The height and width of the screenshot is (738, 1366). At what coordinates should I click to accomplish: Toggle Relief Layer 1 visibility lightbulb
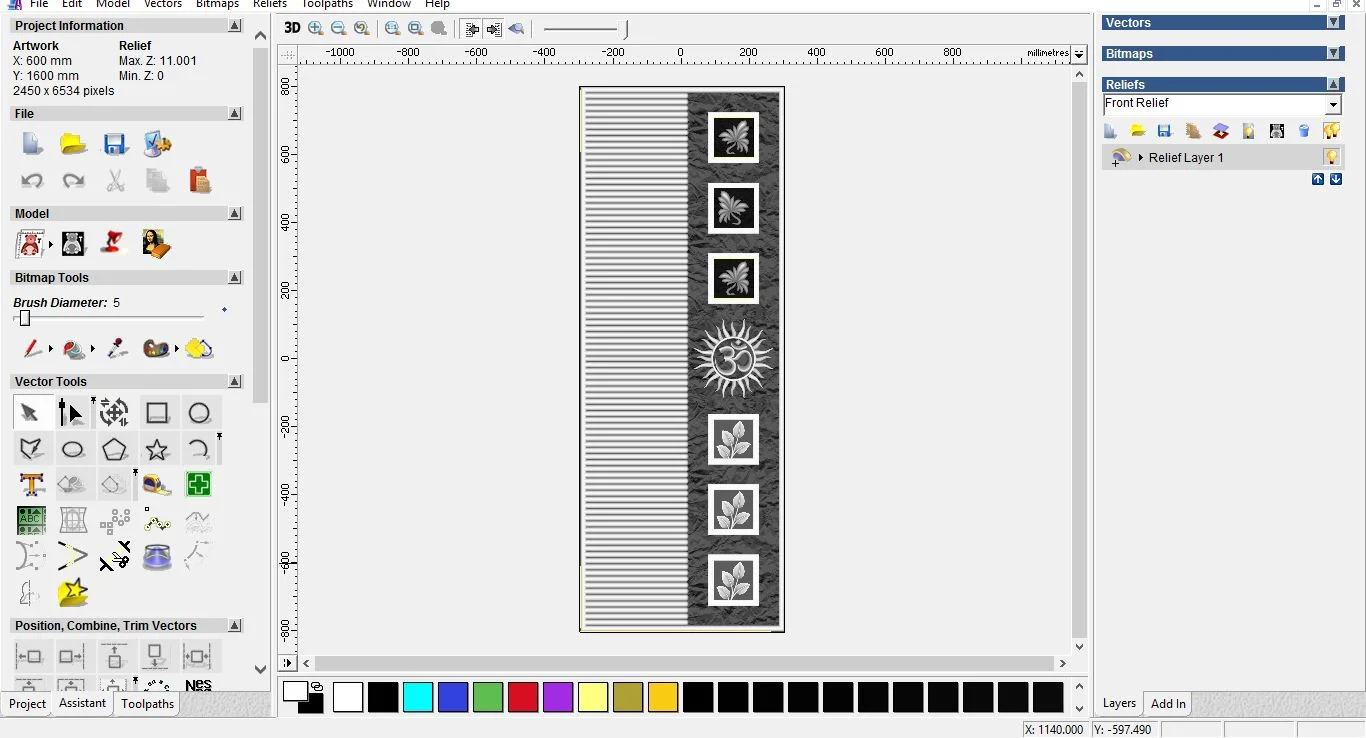point(1331,157)
